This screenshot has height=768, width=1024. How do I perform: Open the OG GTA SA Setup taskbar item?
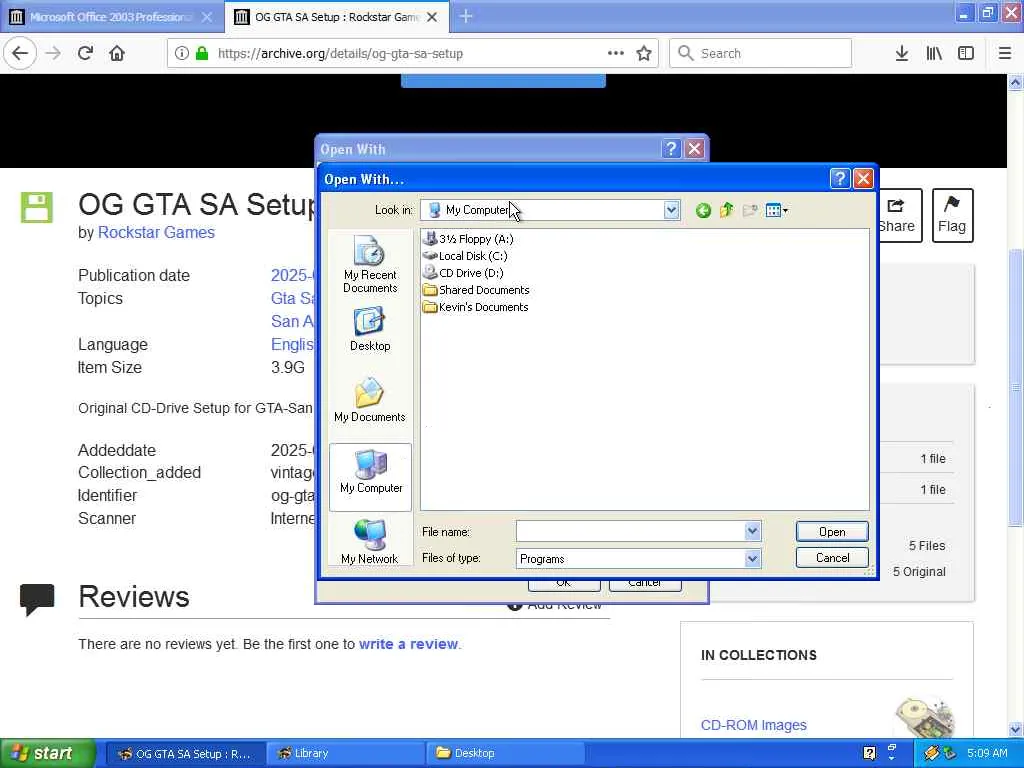(x=185, y=753)
